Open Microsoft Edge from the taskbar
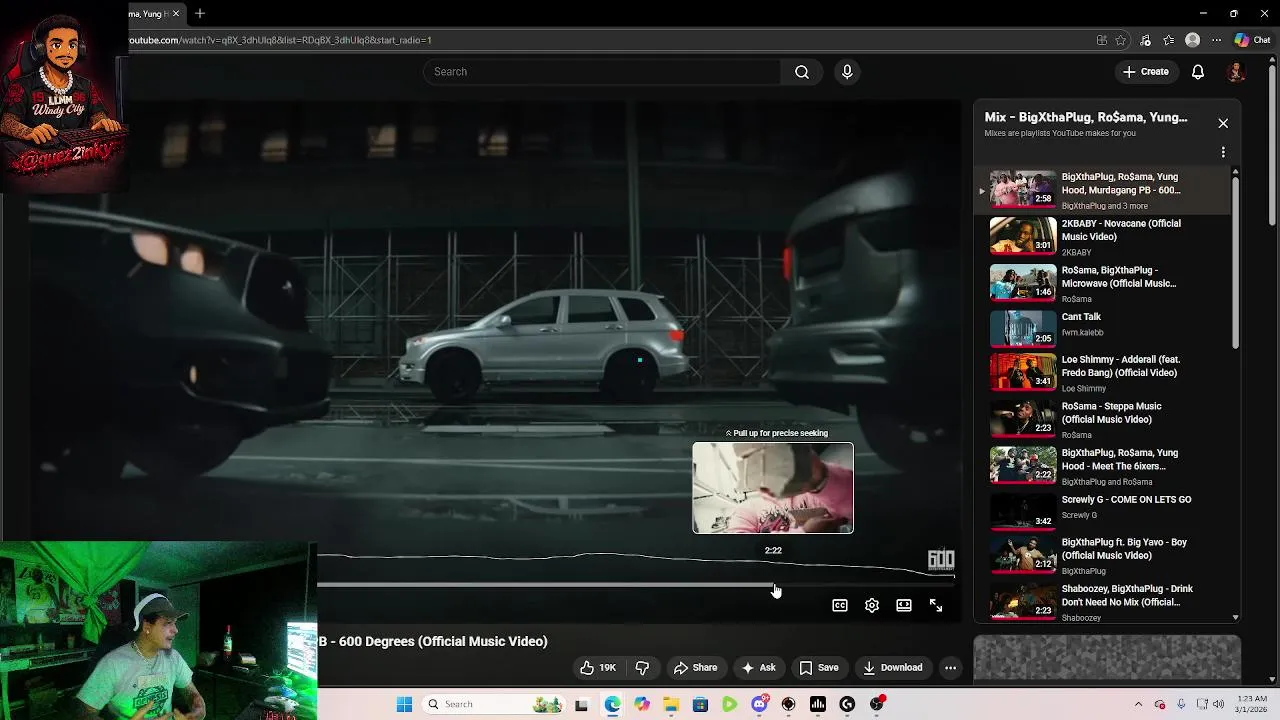Image resolution: width=1280 pixels, height=720 pixels. 612,704
